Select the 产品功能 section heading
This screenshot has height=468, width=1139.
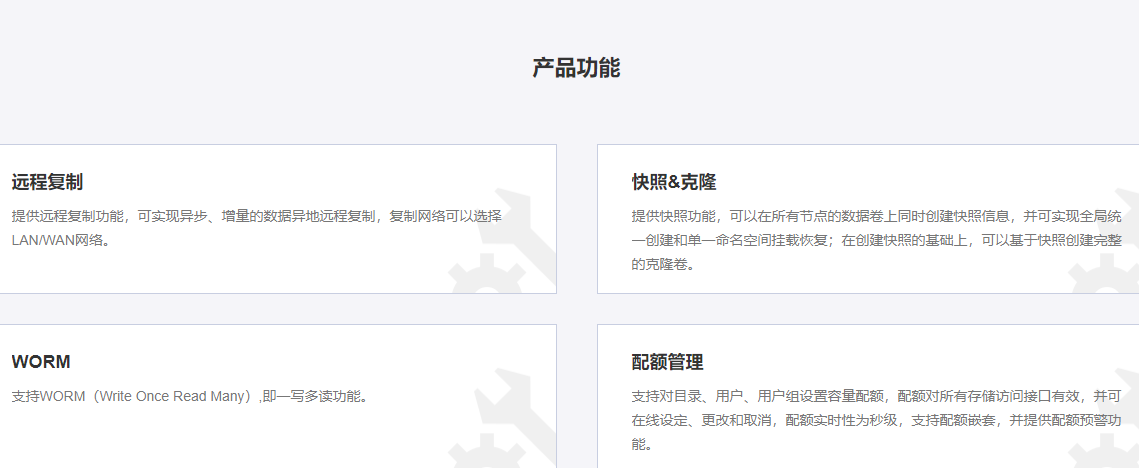(x=576, y=68)
